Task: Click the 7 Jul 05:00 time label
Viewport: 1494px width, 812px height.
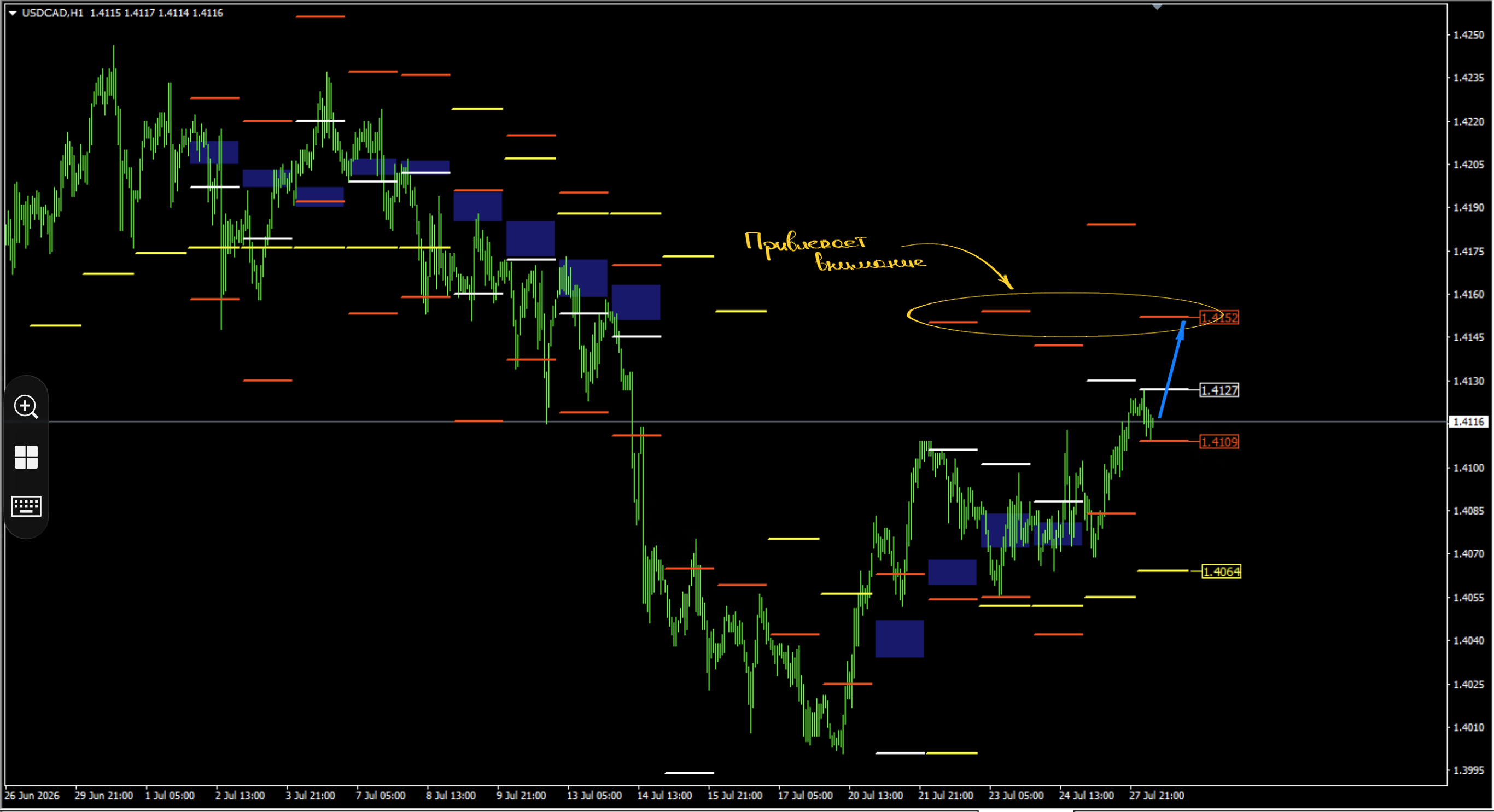Action: tap(381, 795)
